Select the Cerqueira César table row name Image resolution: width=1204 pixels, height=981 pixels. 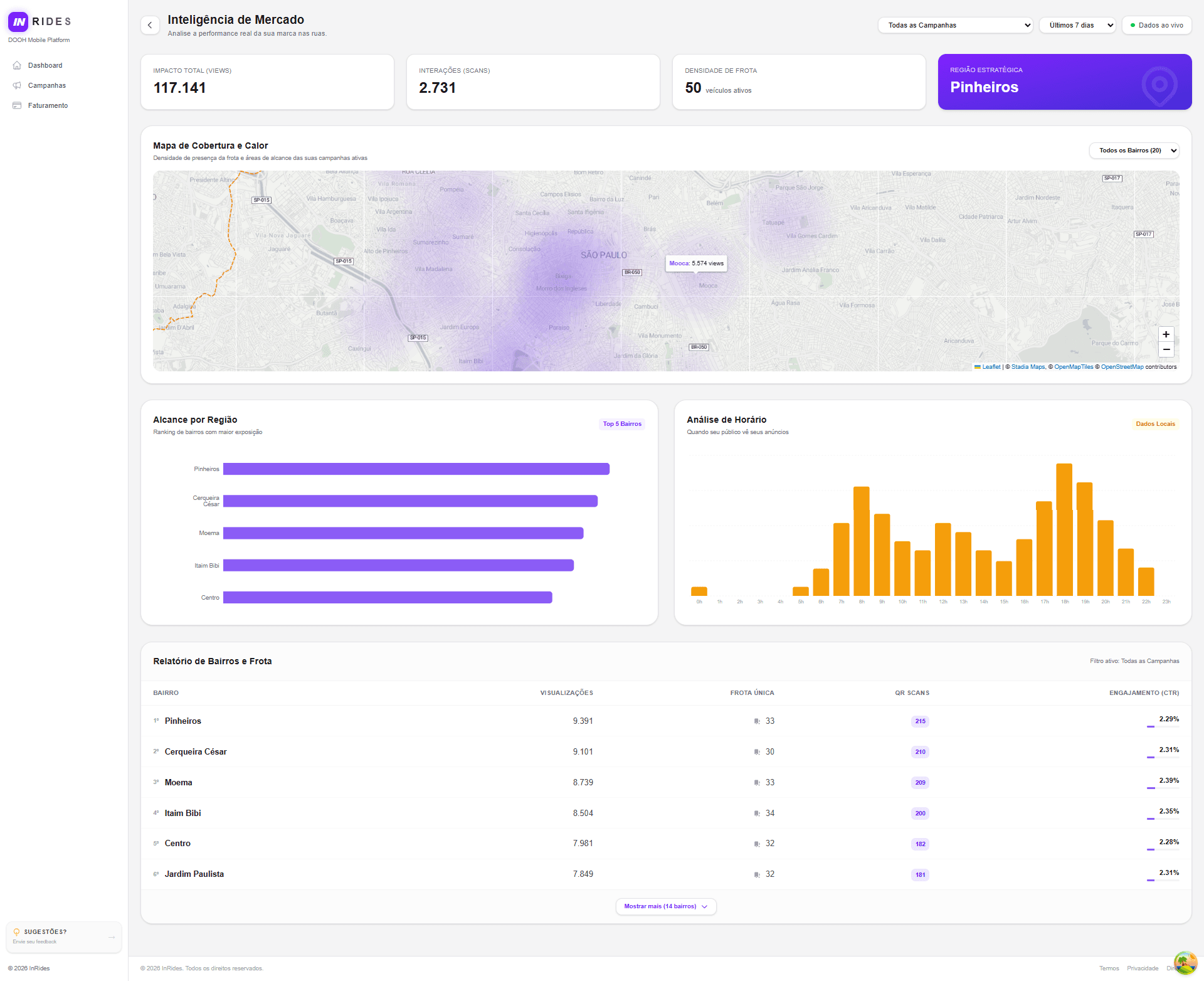(x=196, y=752)
